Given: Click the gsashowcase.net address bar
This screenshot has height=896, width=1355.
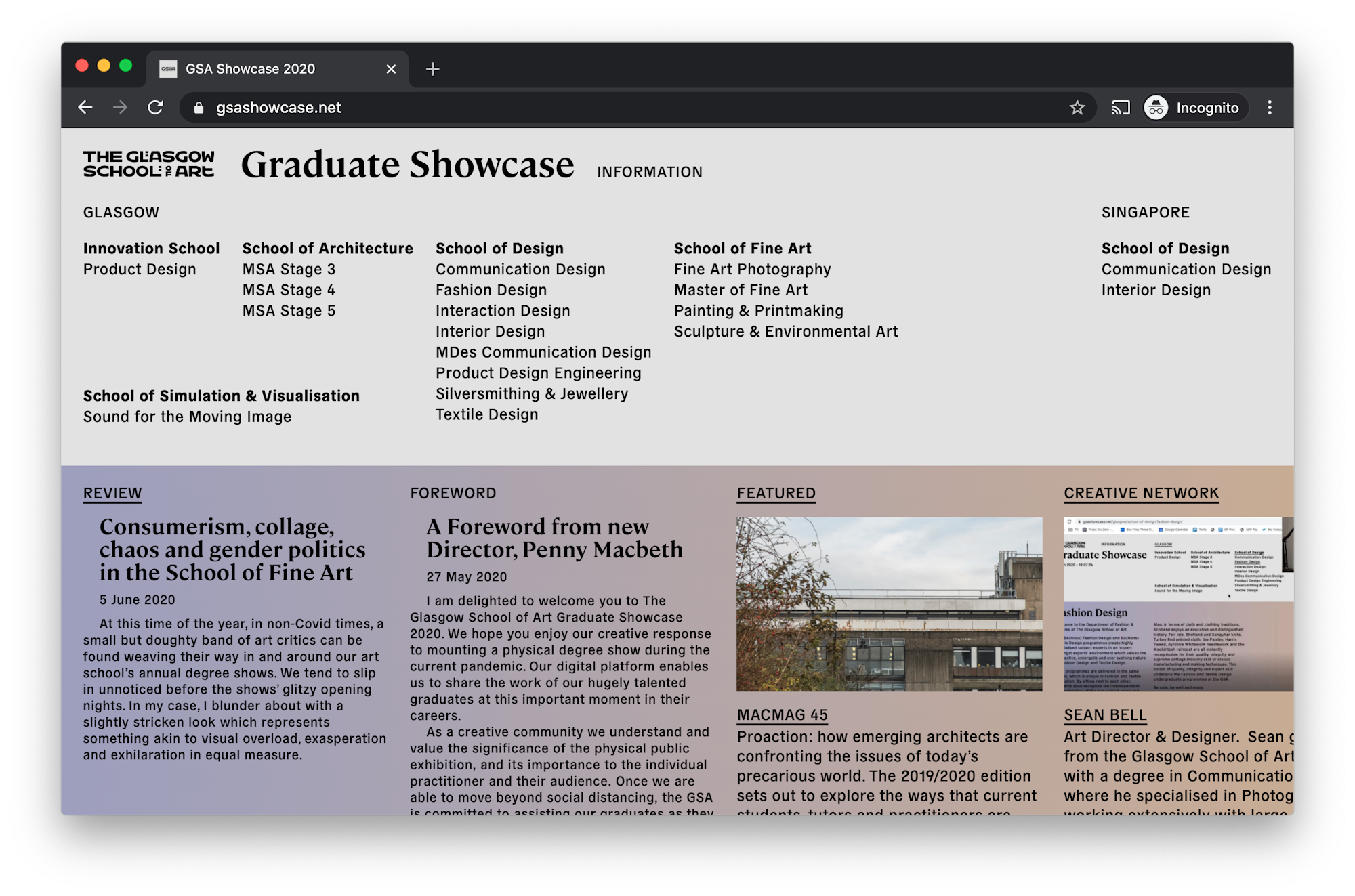Looking at the screenshot, I should pos(637,108).
